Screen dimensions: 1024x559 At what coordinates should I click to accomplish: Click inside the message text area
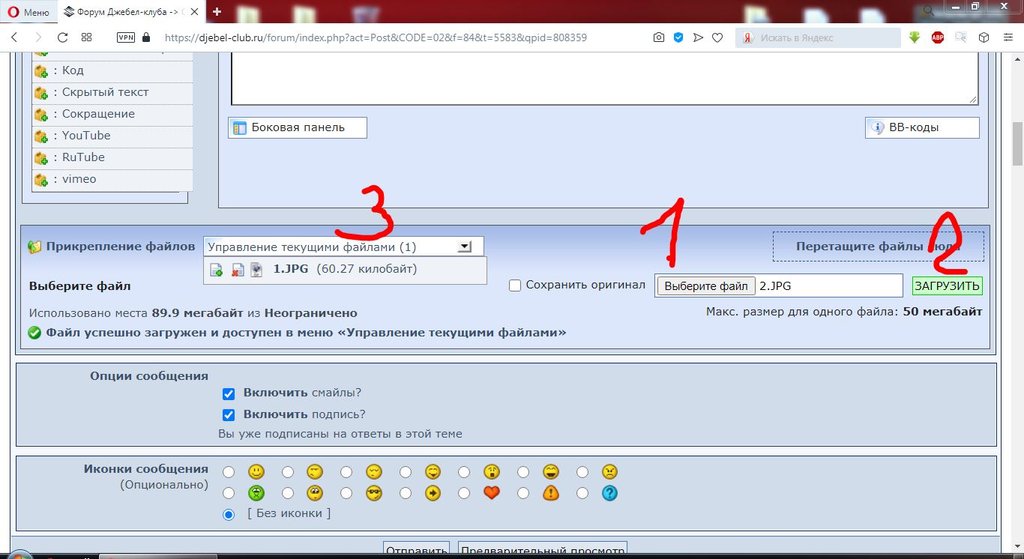click(x=604, y=78)
